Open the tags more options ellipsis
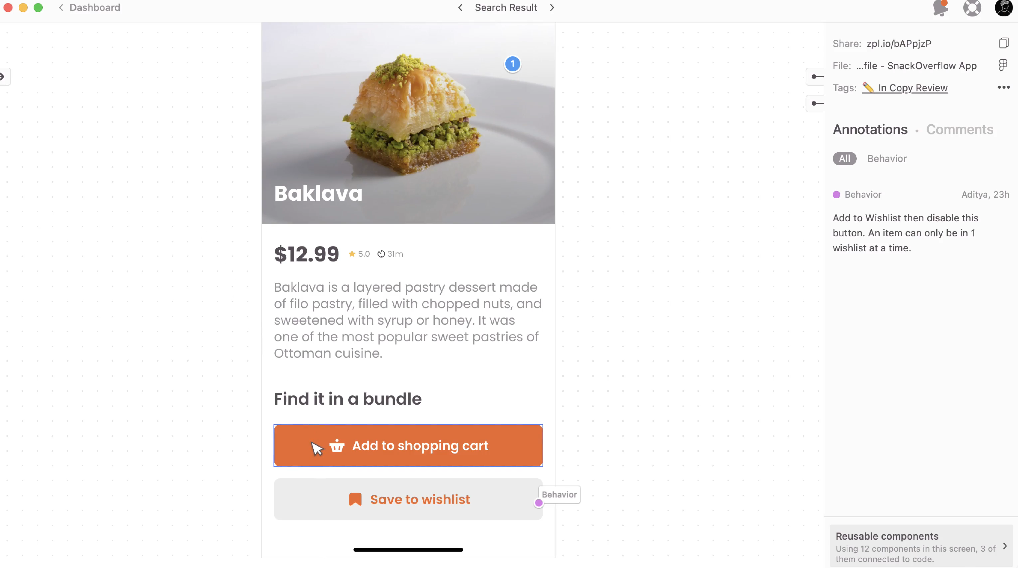 1003,88
